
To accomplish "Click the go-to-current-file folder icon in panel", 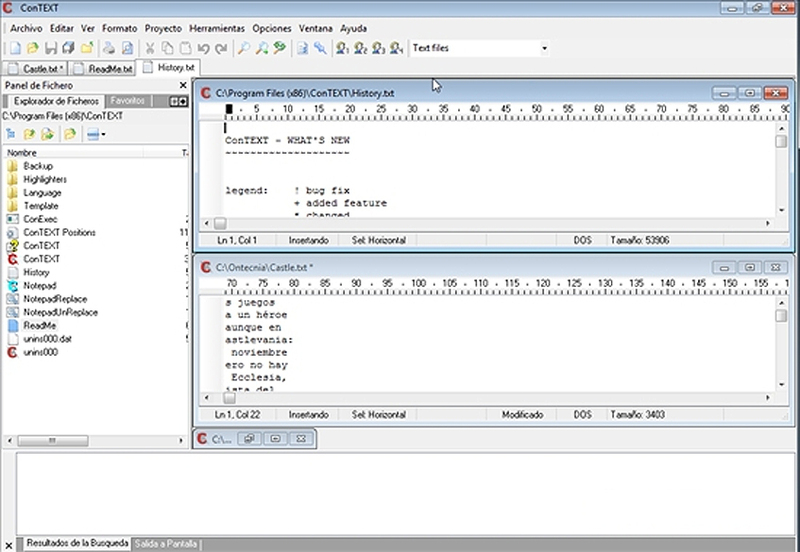I will click(48, 134).
